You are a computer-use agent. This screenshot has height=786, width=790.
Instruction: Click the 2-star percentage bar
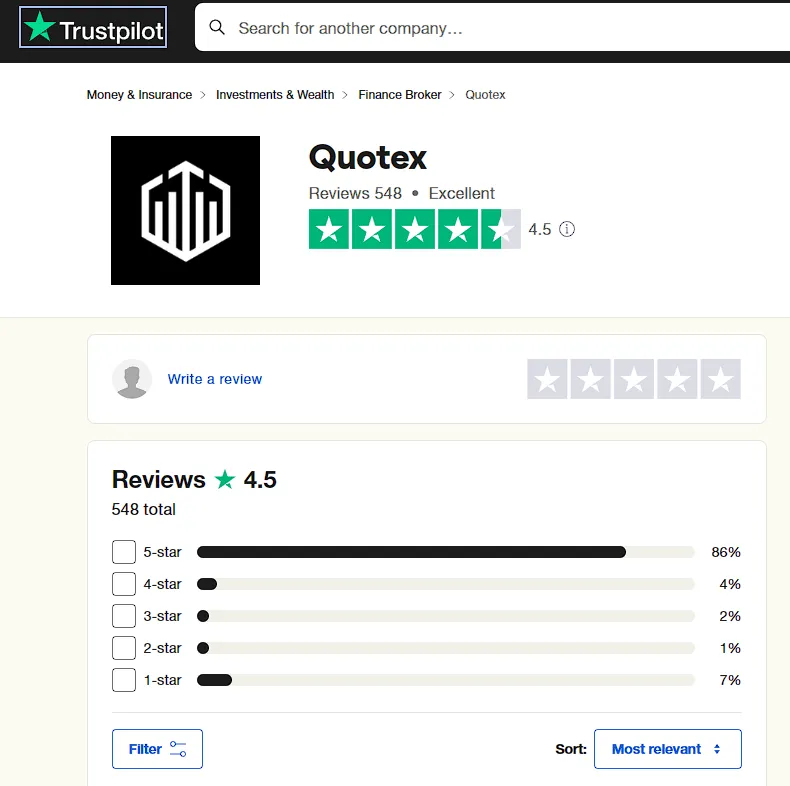(x=446, y=648)
